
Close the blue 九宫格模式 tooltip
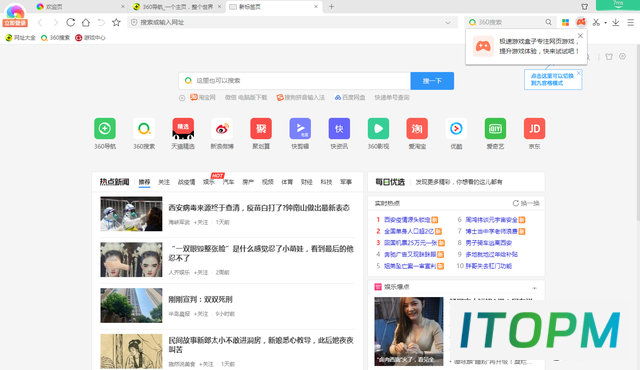point(578,73)
